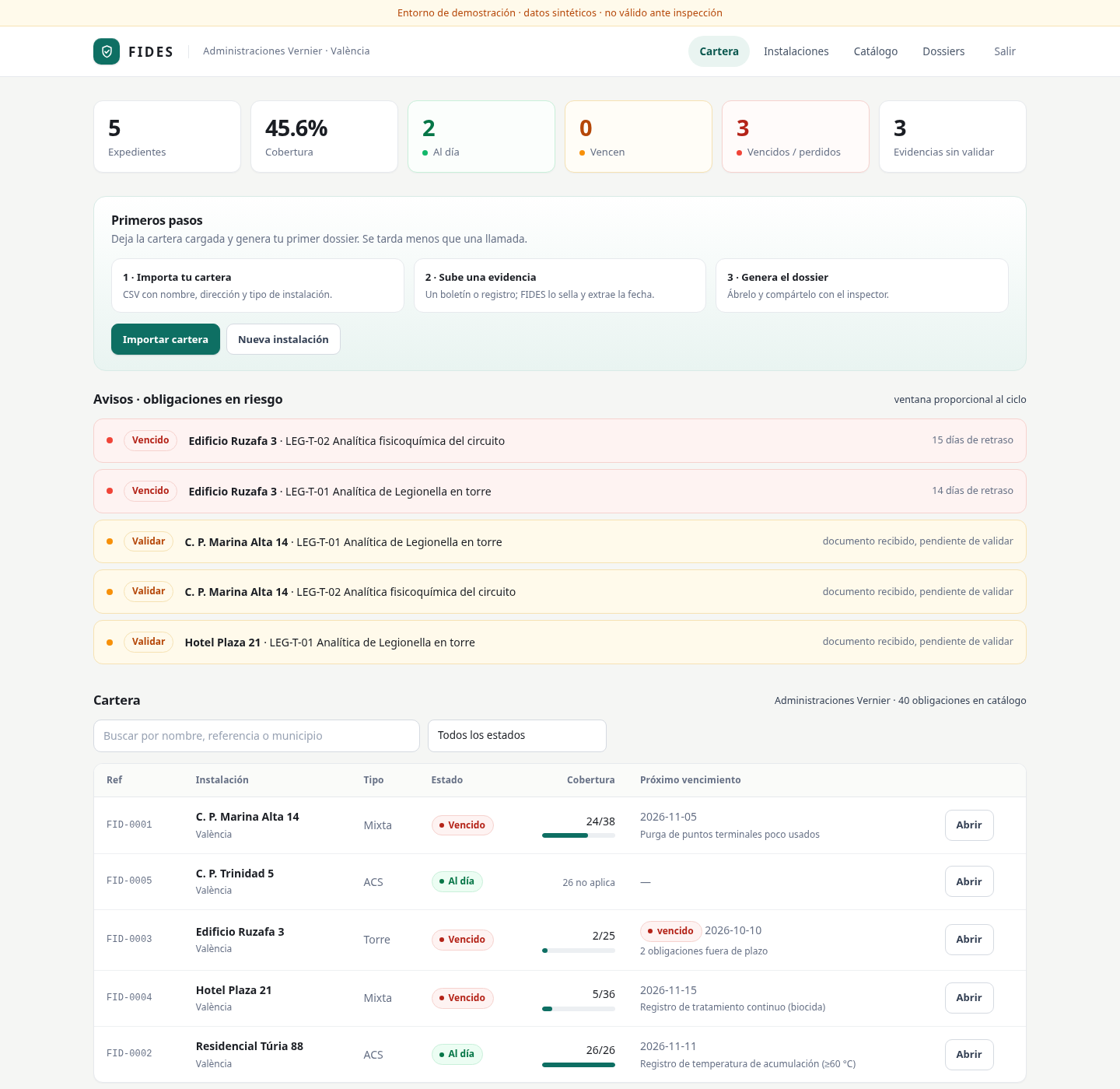Click the FIDES shield logo icon

coord(107,51)
